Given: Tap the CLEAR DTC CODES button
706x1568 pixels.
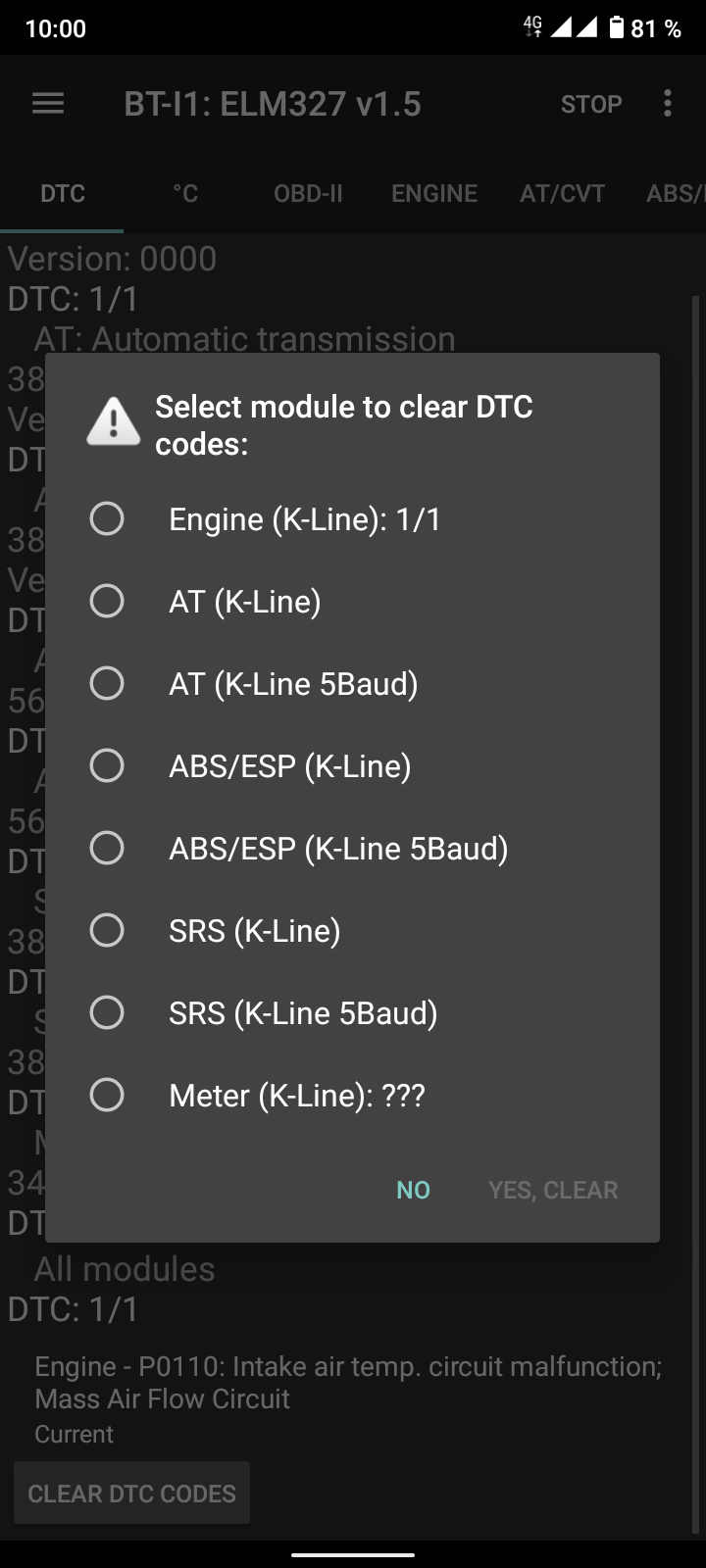Looking at the screenshot, I should tap(131, 1493).
